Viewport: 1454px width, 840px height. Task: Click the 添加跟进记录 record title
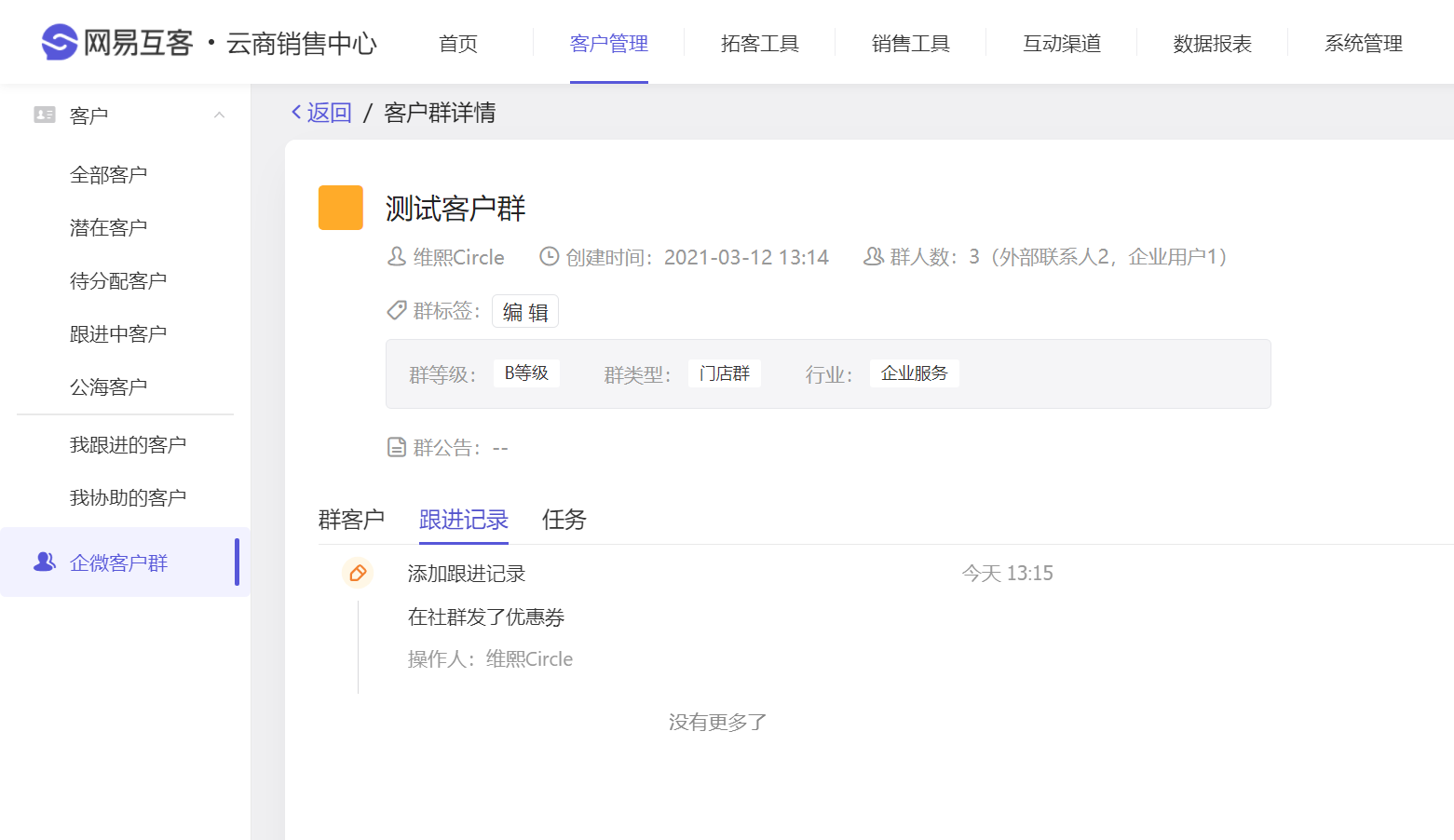[x=467, y=574]
